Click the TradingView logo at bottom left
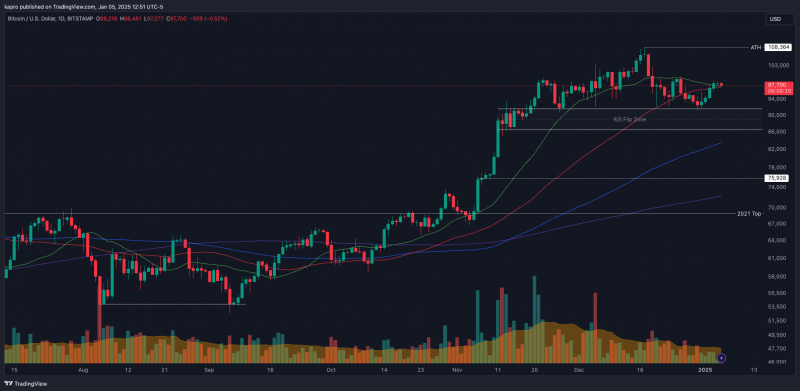This screenshot has width=800, height=391. pyautogui.click(x=16, y=383)
